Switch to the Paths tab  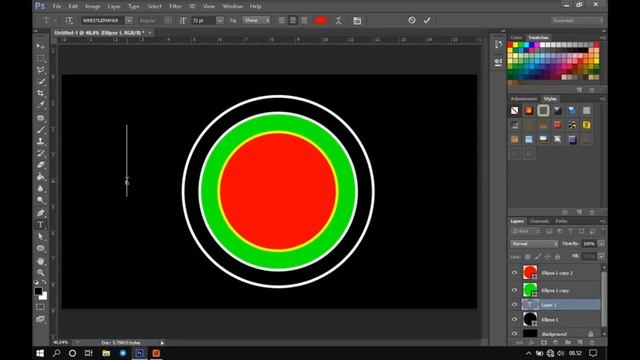[x=561, y=221]
